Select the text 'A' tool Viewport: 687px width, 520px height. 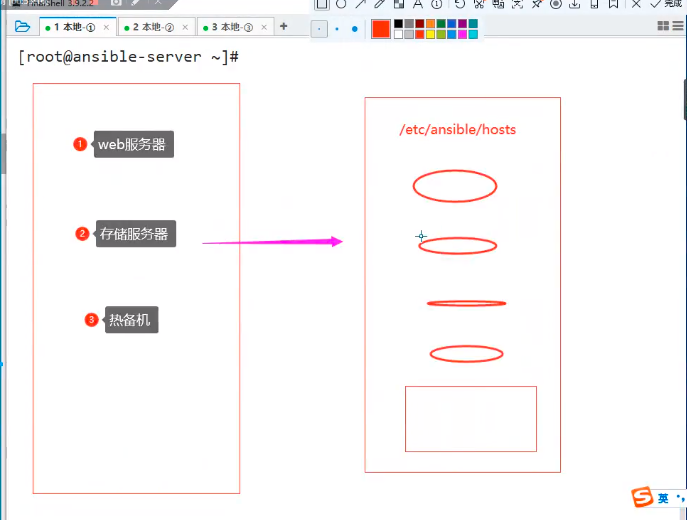pyautogui.click(x=418, y=4)
